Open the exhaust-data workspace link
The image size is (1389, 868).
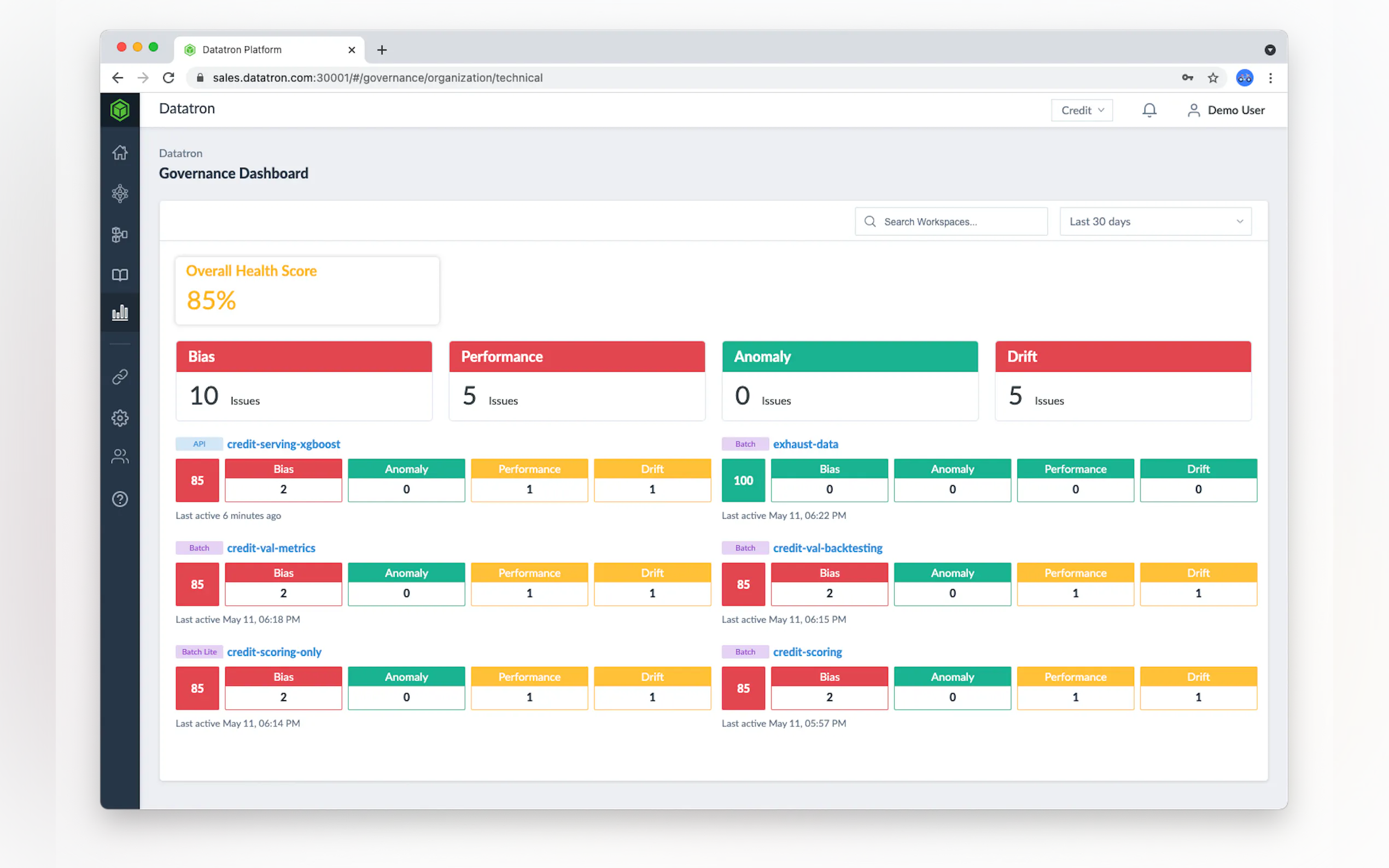805,444
